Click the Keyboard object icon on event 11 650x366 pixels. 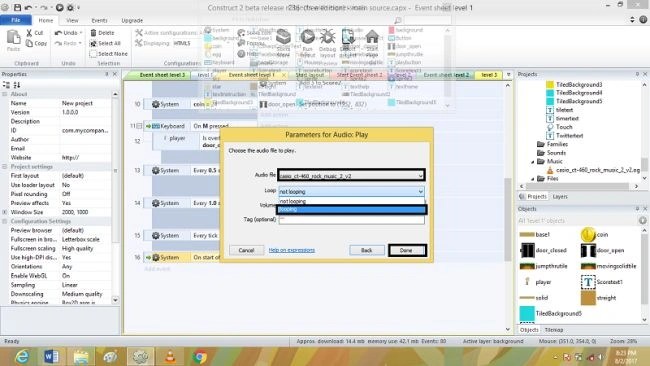[155, 126]
